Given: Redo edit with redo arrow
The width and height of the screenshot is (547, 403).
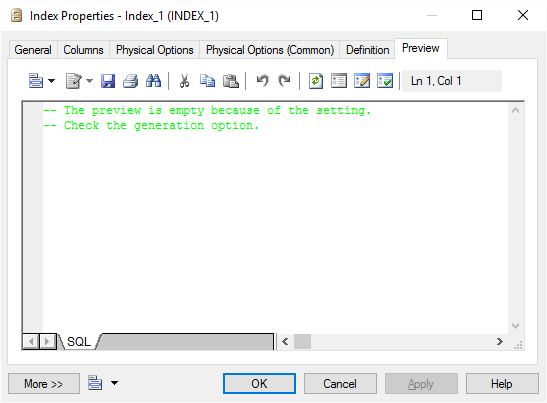Looking at the screenshot, I should 284,81.
